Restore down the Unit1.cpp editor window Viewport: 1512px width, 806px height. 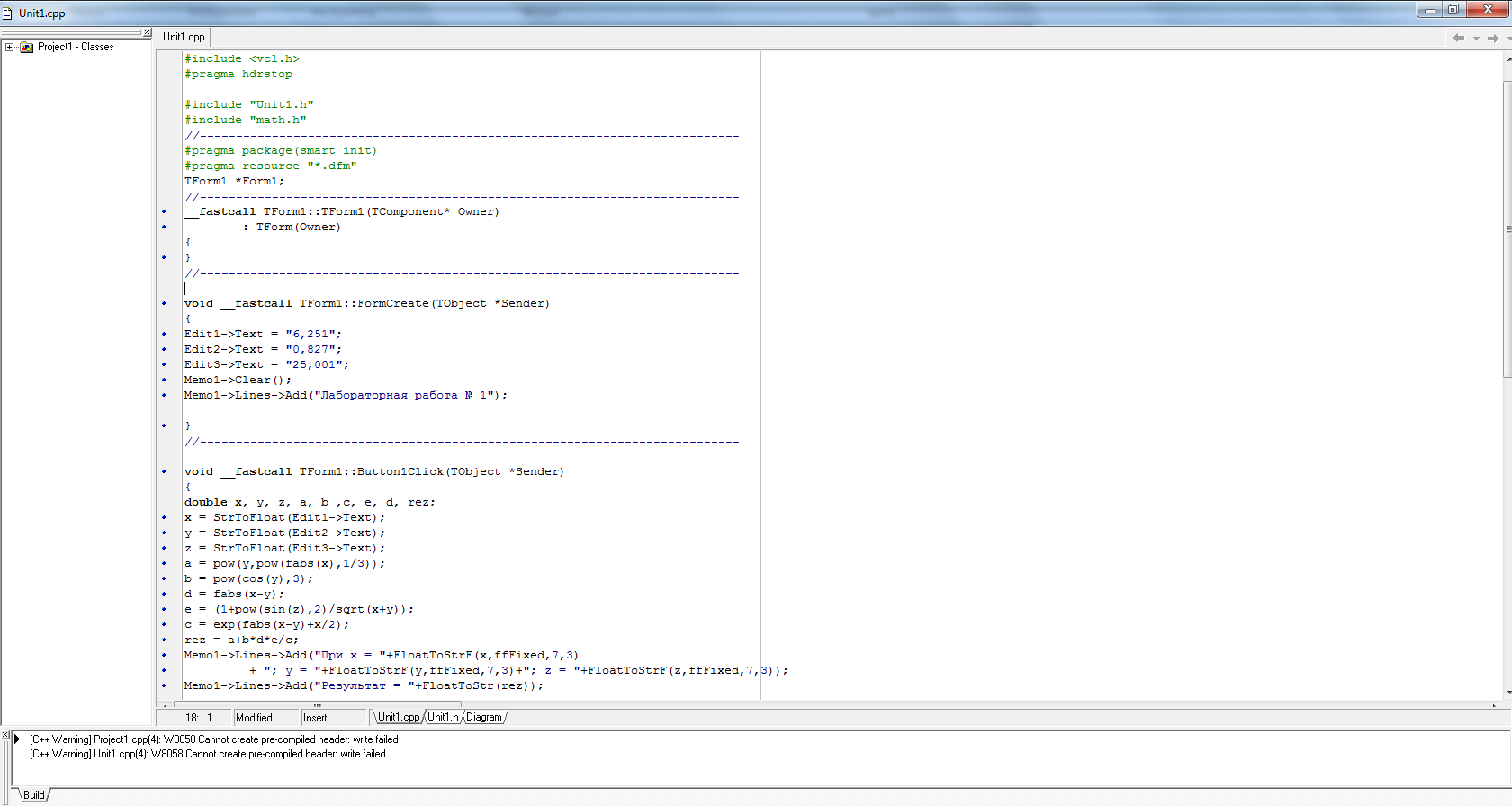tap(1453, 9)
